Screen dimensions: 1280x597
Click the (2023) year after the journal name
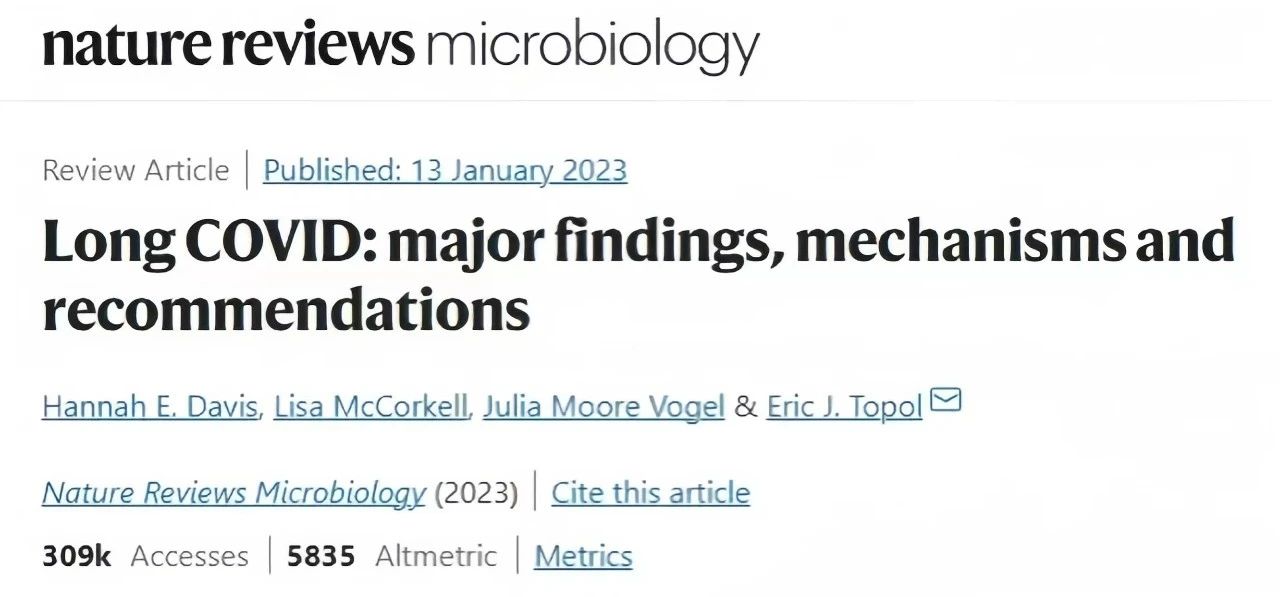(476, 493)
